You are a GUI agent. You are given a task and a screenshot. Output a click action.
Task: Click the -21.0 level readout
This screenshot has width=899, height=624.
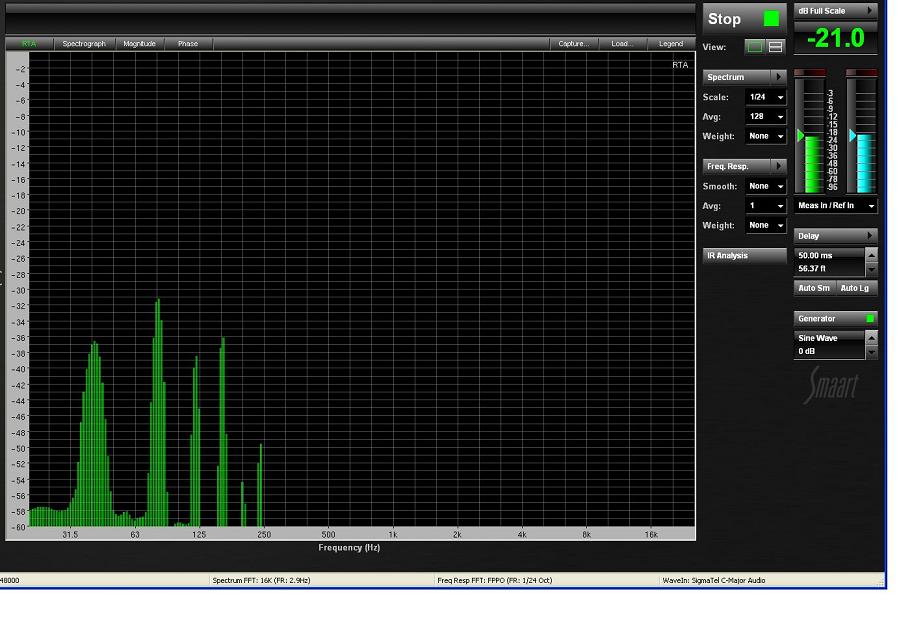tap(835, 38)
